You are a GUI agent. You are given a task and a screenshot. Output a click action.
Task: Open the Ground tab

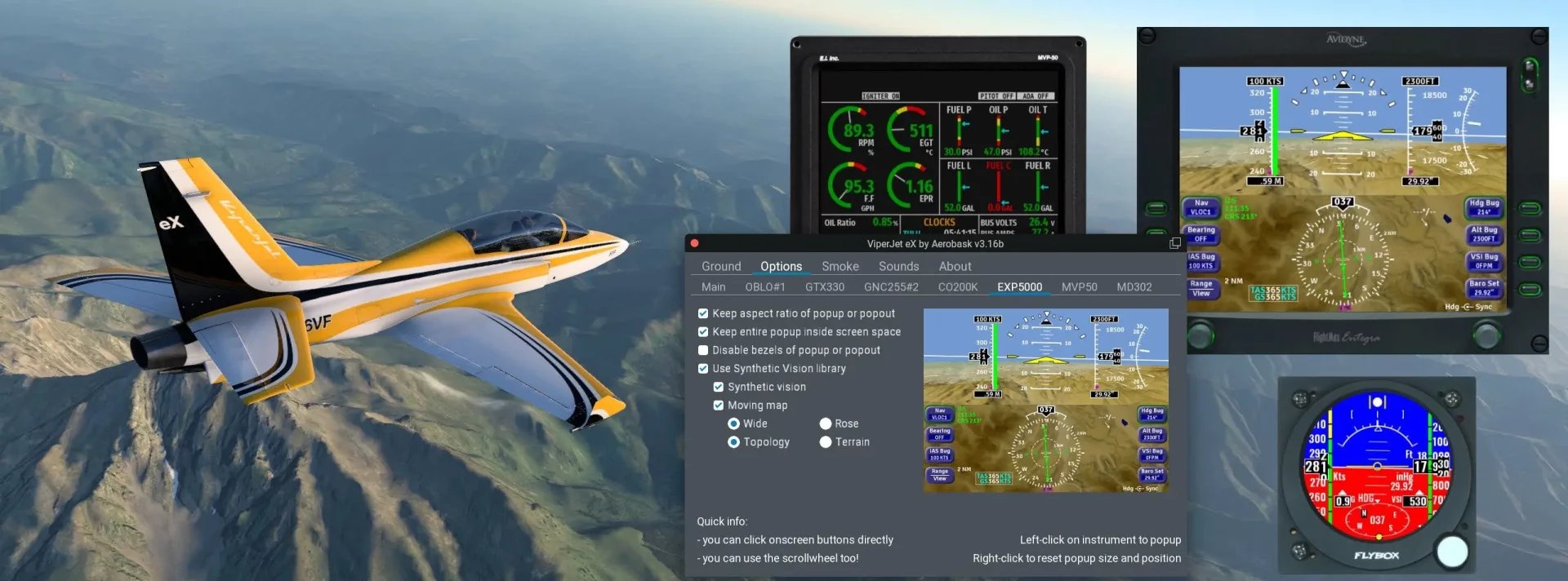tap(721, 266)
